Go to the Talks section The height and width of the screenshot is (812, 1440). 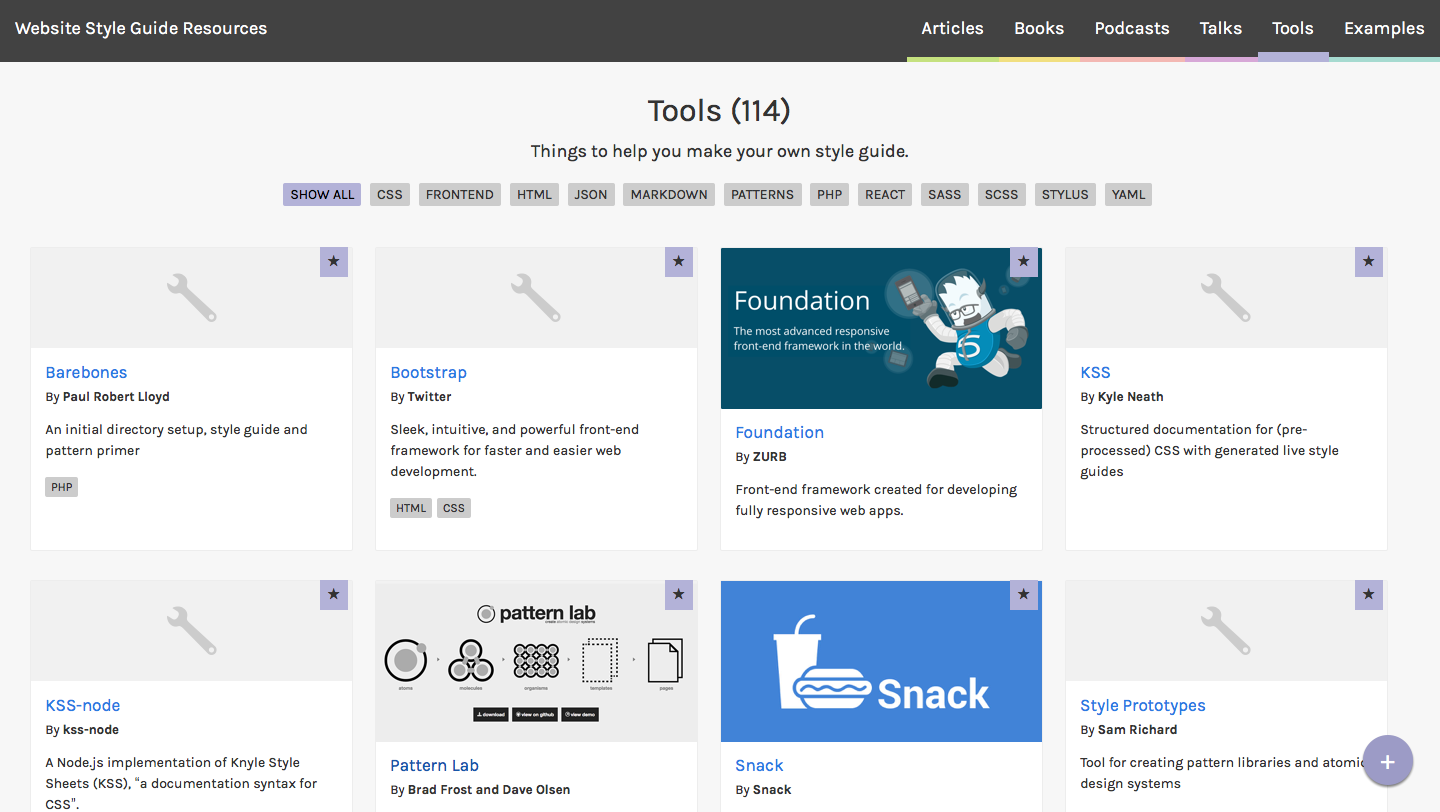click(1221, 29)
